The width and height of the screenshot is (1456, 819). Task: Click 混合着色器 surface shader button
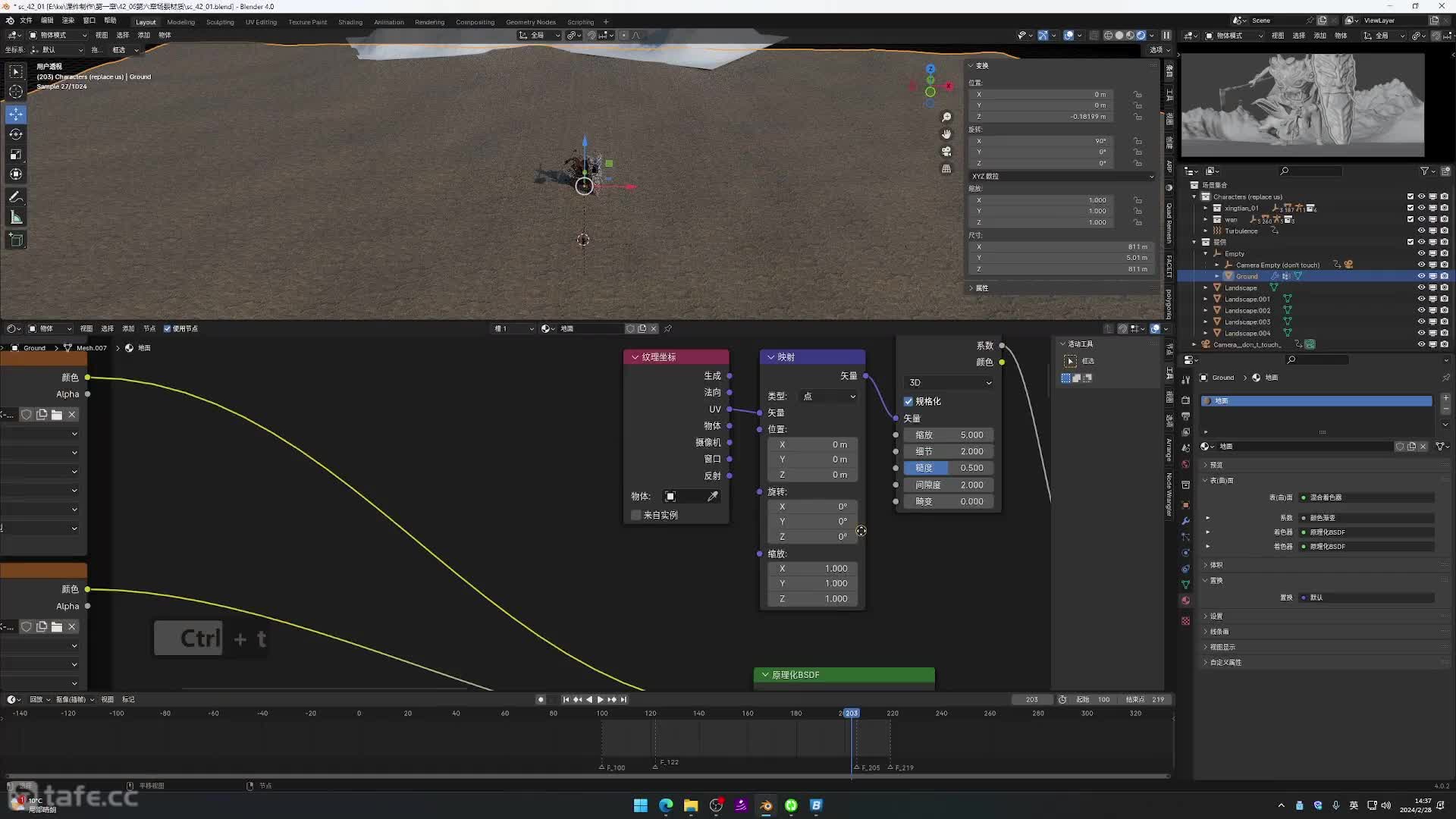pyautogui.click(x=1367, y=498)
